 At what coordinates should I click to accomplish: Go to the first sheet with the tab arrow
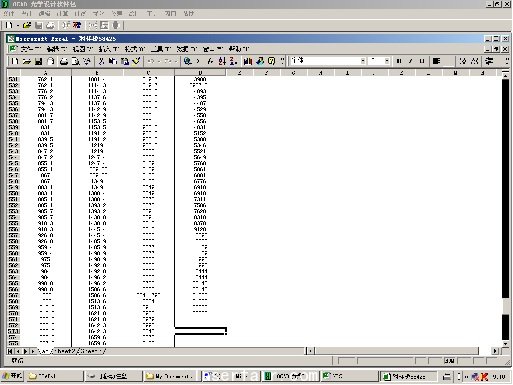pyautogui.click(x=10, y=351)
